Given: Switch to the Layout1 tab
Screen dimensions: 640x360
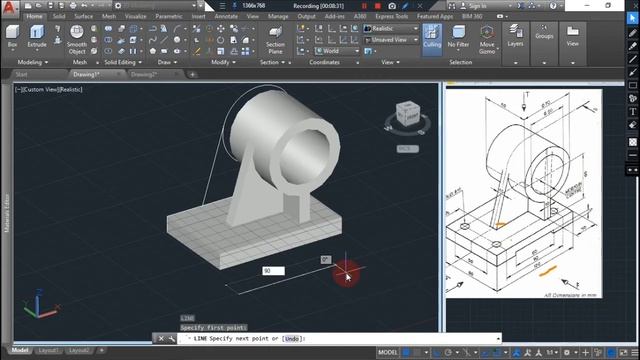Looking at the screenshot, I should (49, 351).
